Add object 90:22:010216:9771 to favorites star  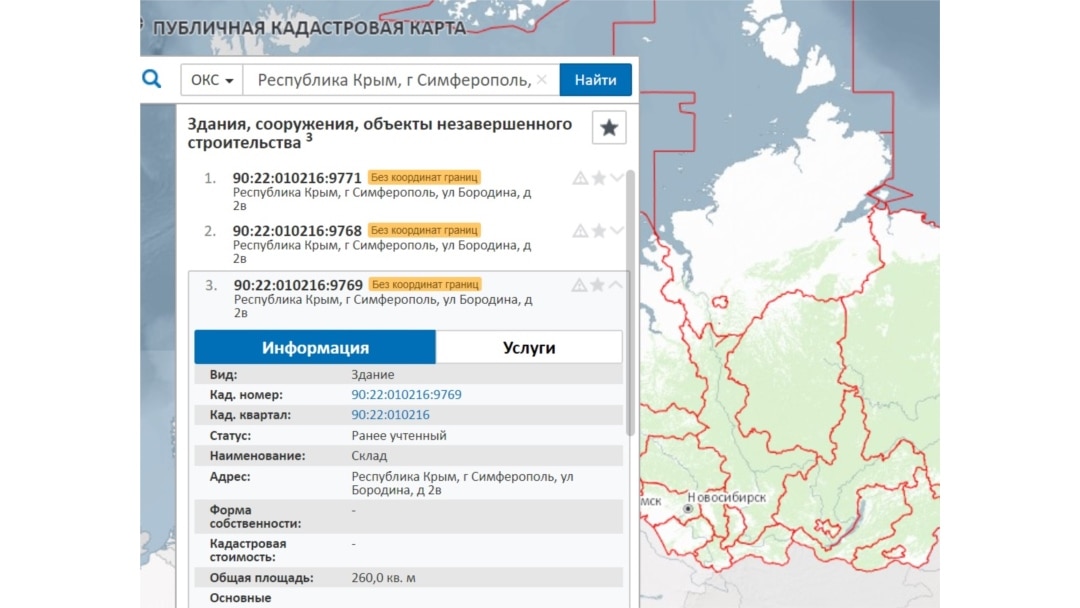point(599,178)
